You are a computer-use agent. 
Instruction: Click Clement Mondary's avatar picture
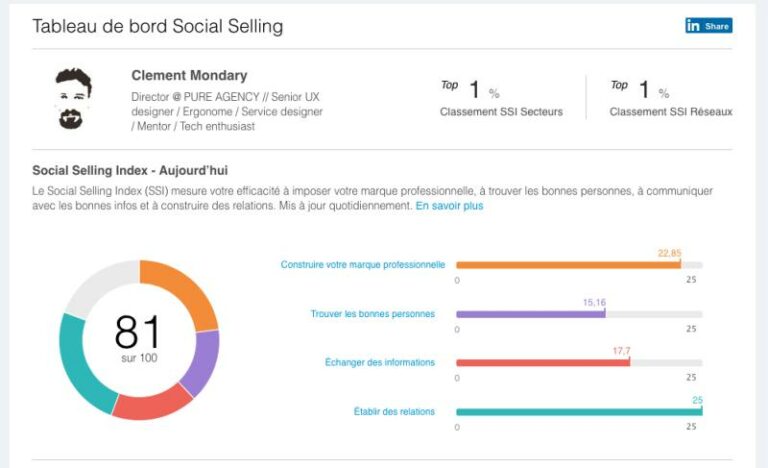(x=72, y=99)
